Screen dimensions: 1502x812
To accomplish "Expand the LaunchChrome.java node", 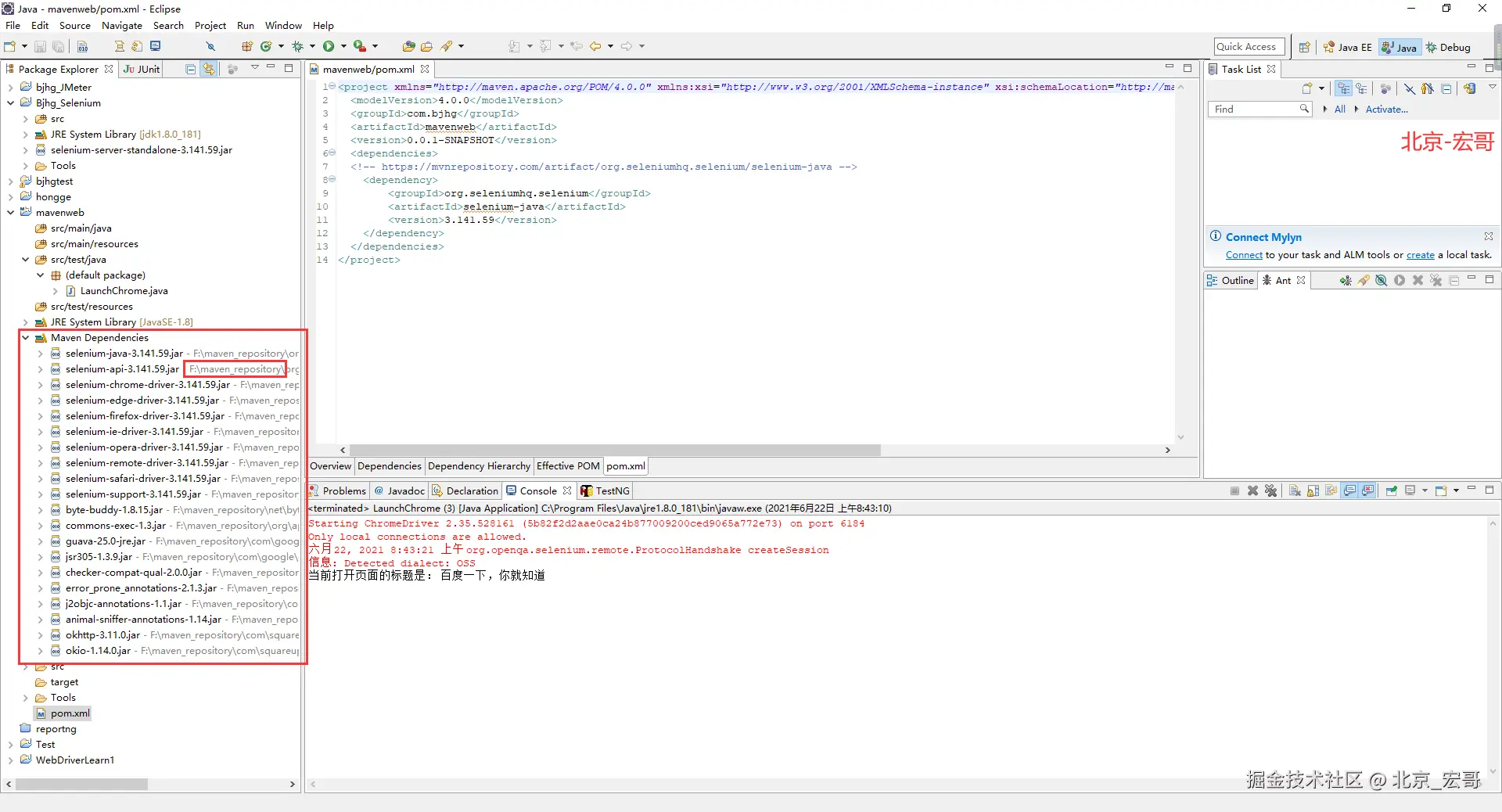I will pos(56,291).
